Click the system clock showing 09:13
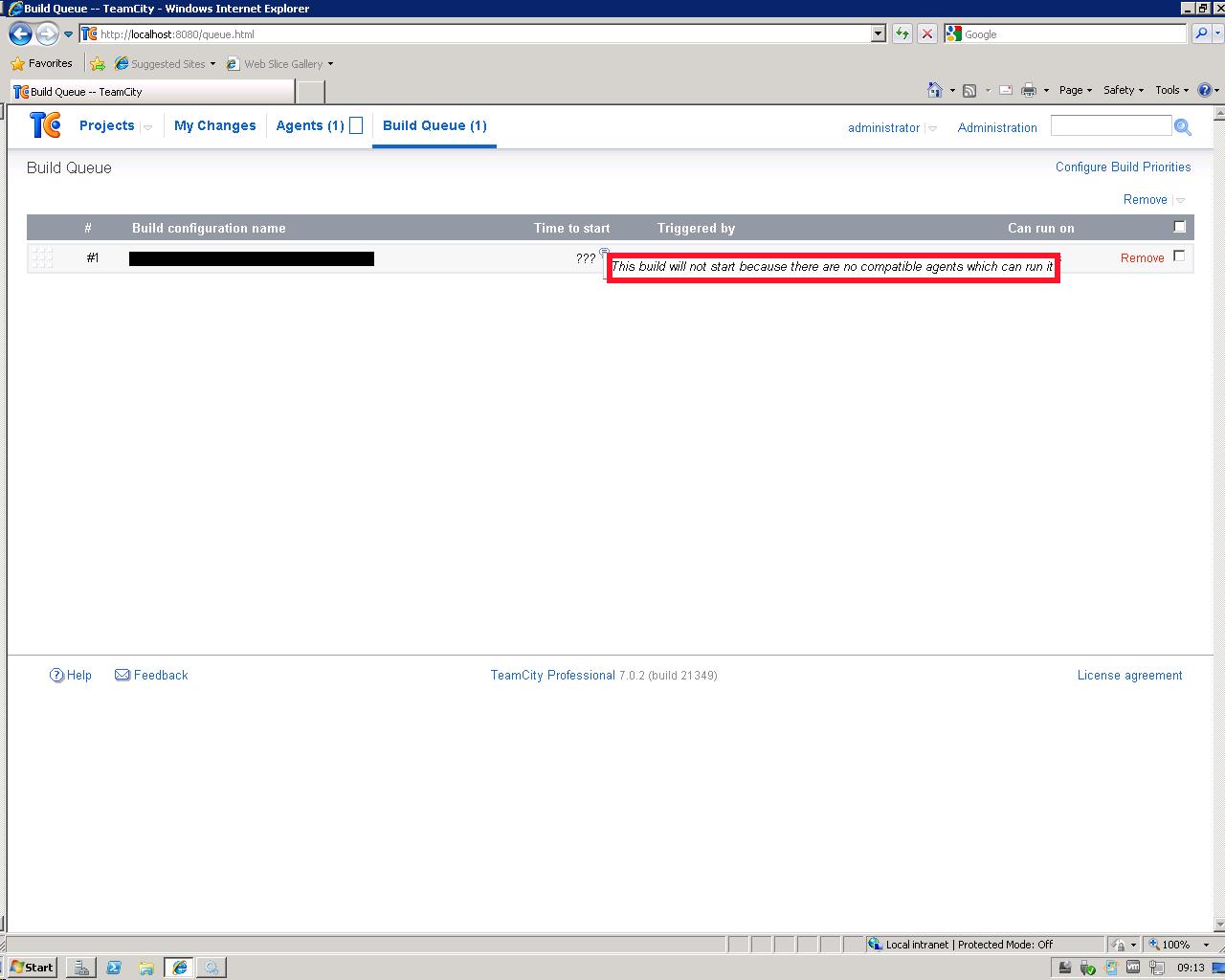The width and height of the screenshot is (1225, 980). click(x=1191, y=968)
